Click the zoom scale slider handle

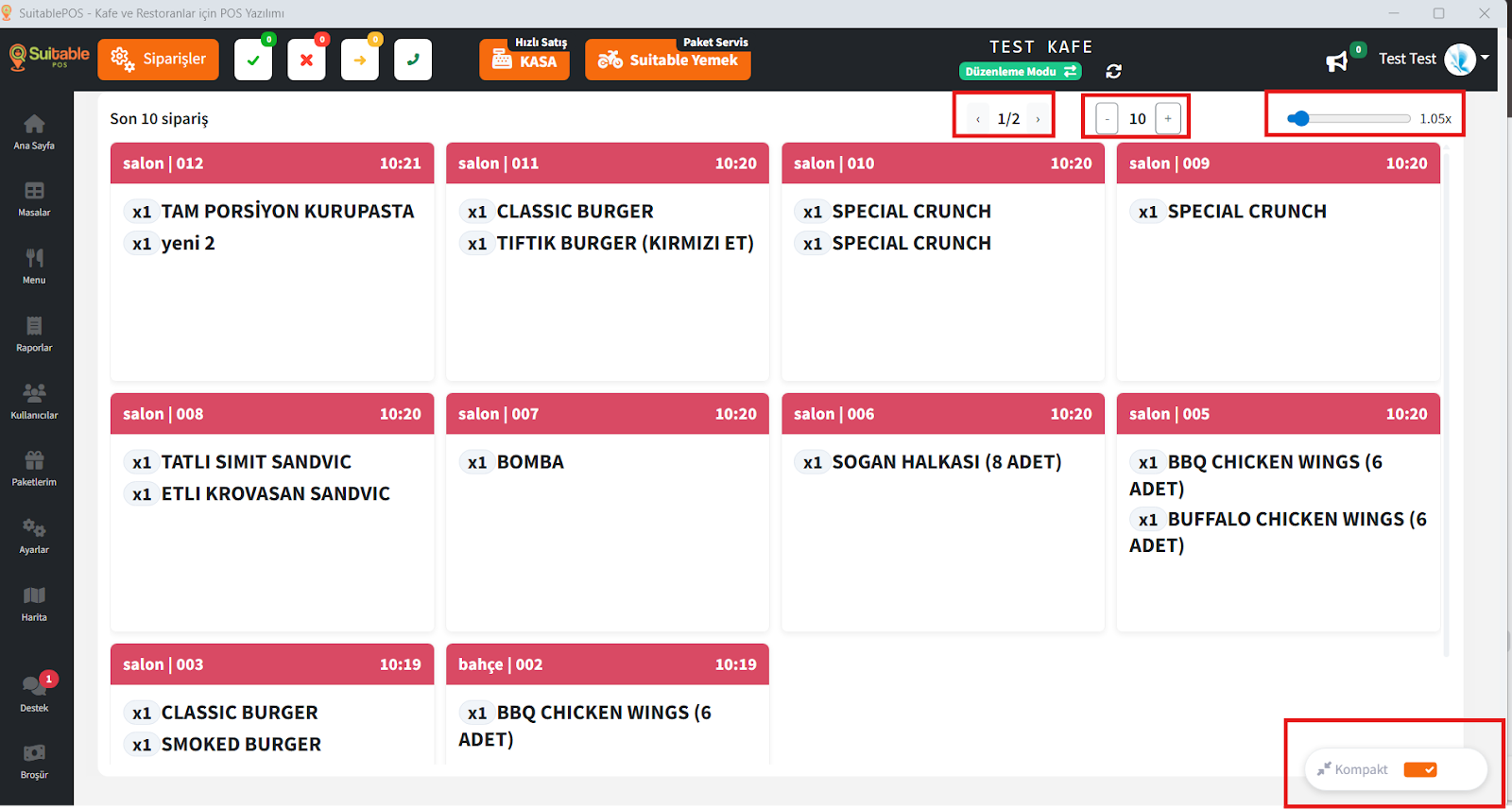1300,118
